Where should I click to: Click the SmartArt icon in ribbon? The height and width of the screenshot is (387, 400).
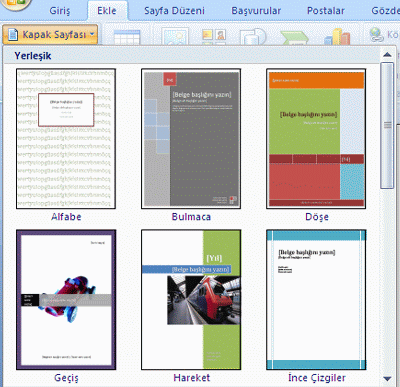pos(294,37)
